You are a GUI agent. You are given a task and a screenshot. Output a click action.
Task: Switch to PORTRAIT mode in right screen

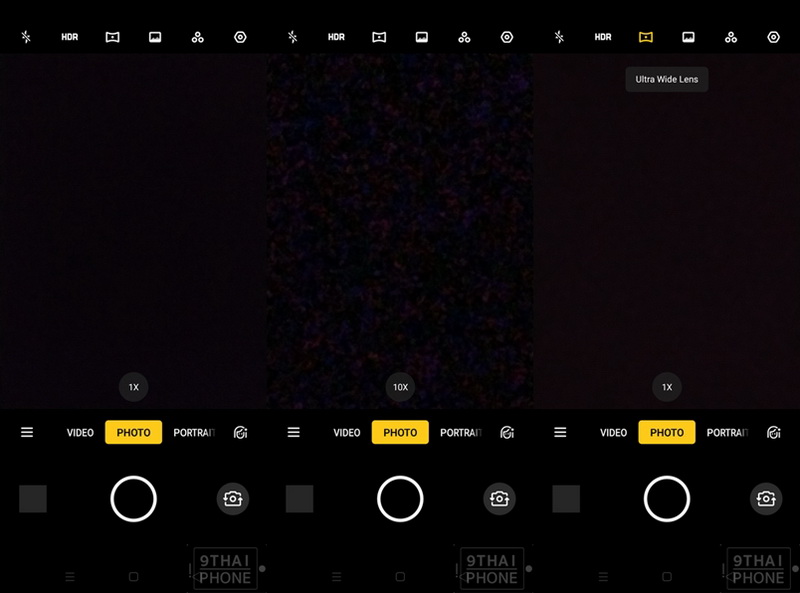pyautogui.click(x=728, y=433)
